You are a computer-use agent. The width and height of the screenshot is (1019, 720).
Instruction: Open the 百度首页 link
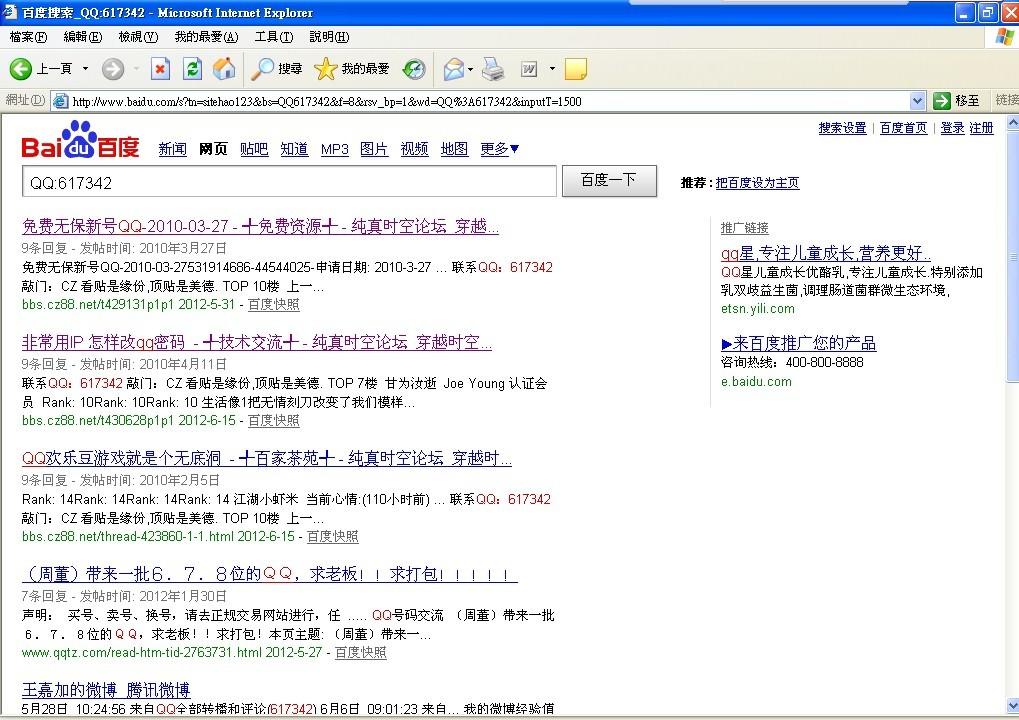click(x=903, y=128)
